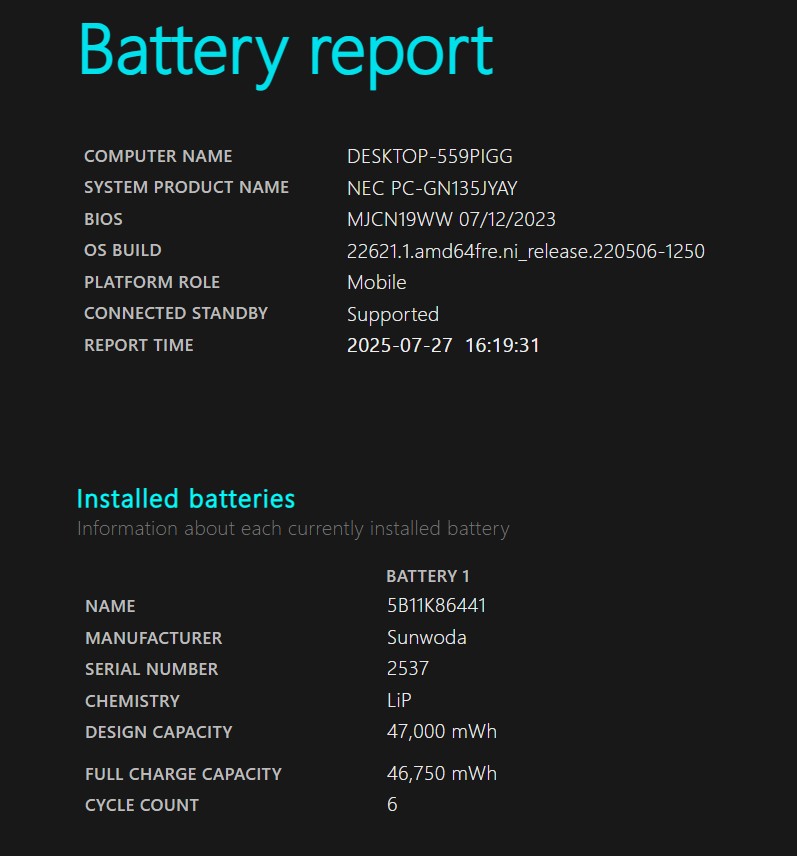
Task: Click the Supported connected standby value
Action: click(393, 314)
